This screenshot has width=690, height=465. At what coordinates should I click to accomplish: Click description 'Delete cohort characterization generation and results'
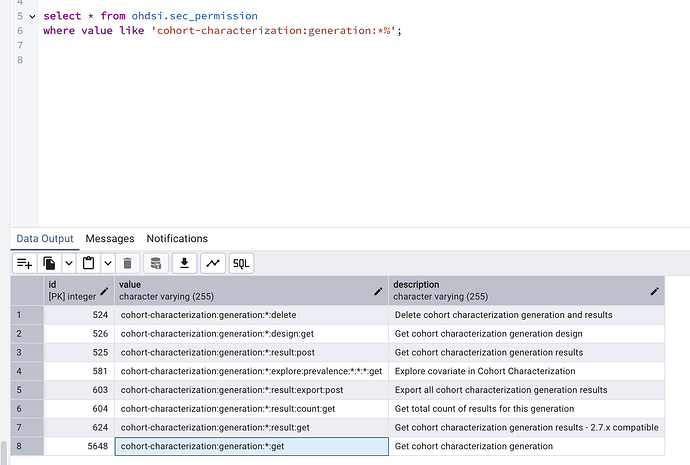(x=527, y=315)
